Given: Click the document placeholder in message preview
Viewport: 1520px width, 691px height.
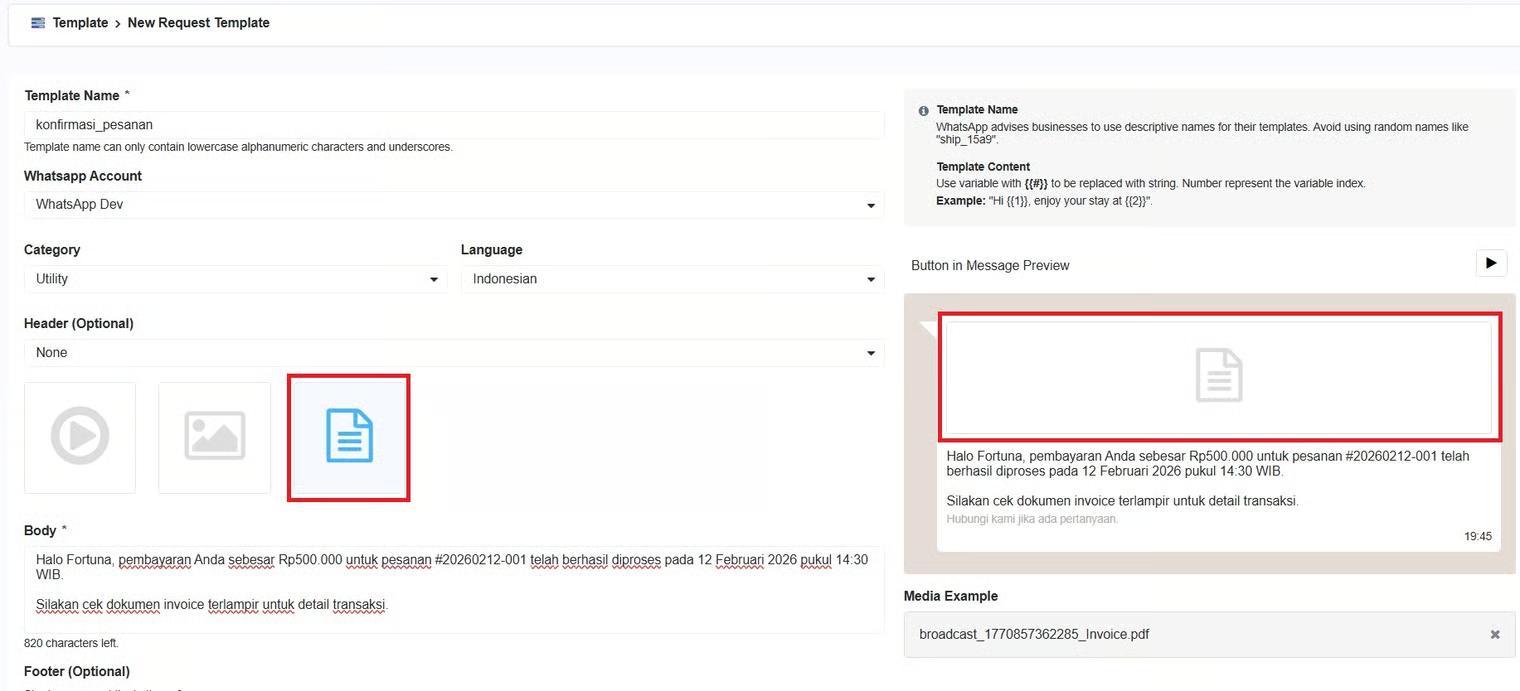Looking at the screenshot, I should [x=1219, y=377].
